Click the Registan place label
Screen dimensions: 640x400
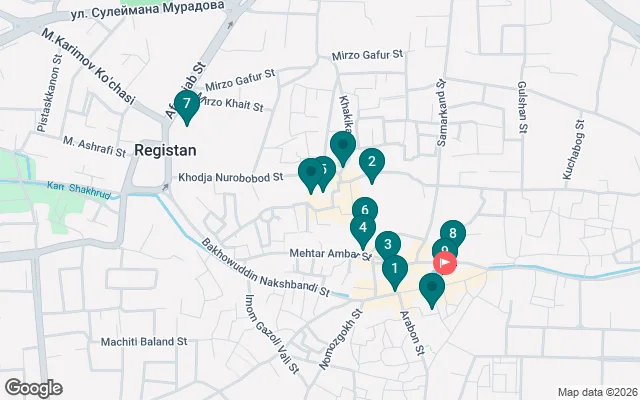[x=163, y=149]
